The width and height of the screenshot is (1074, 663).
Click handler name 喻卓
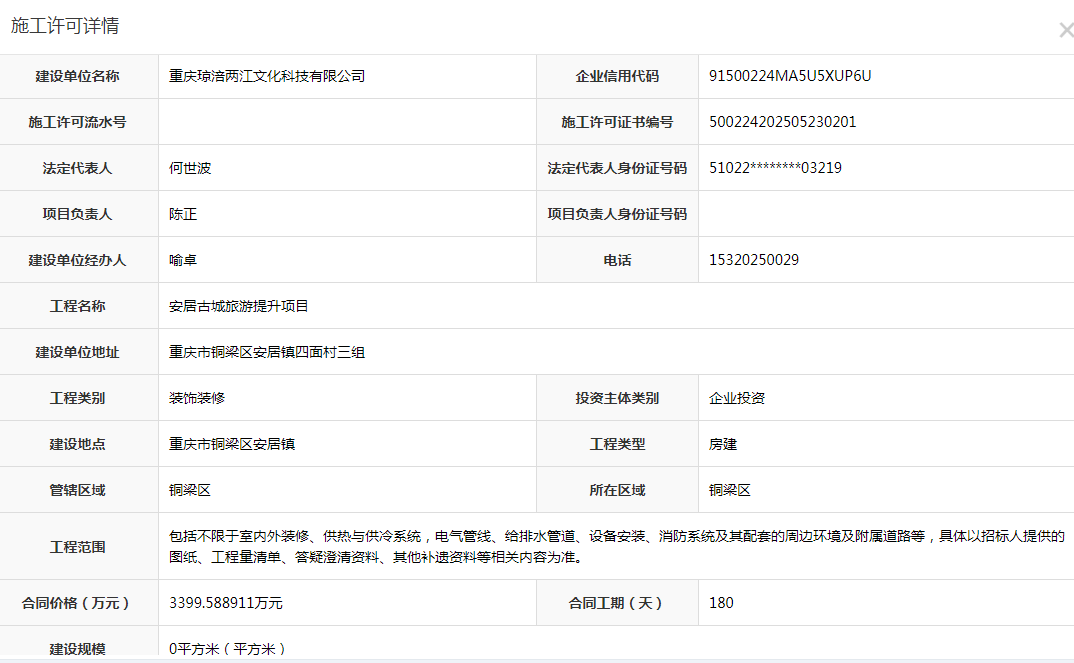coord(183,260)
